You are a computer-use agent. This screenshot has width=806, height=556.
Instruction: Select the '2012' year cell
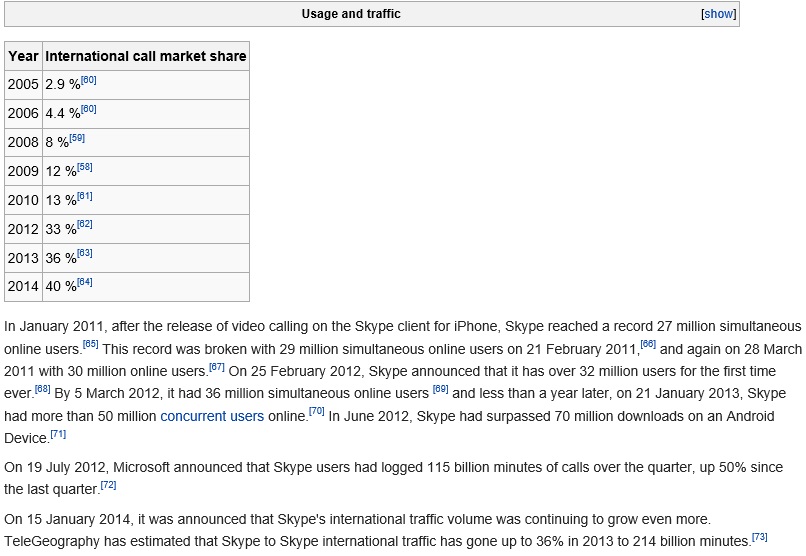pos(23,229)
